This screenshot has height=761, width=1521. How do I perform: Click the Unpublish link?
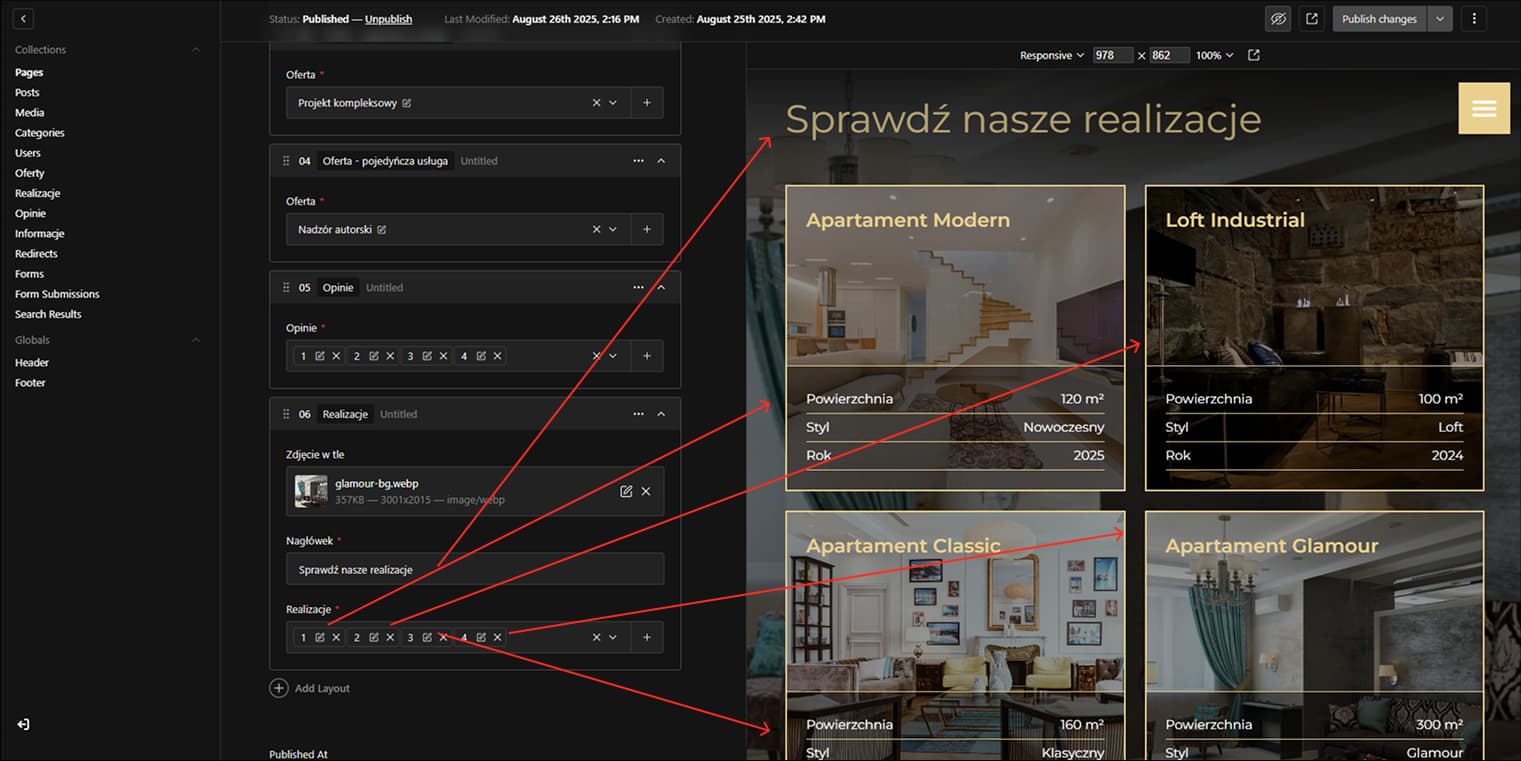point(388,19)
